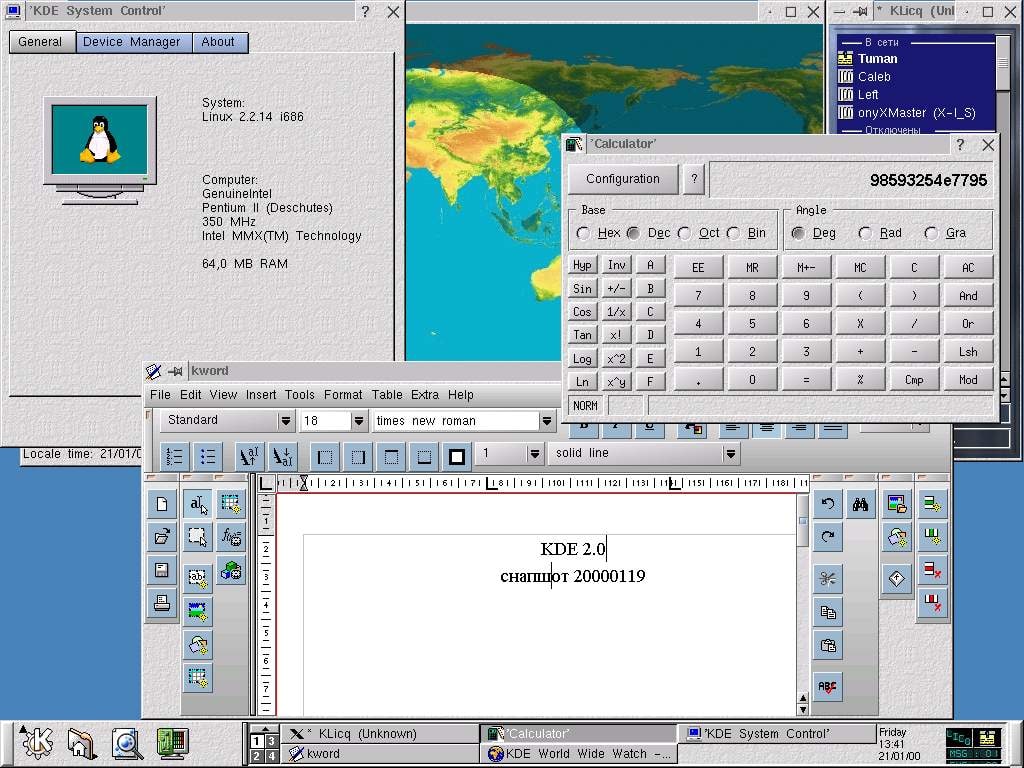Open the Standard paragraph style dropdown
Screen dimensions: 1024x768
point(285,421)
